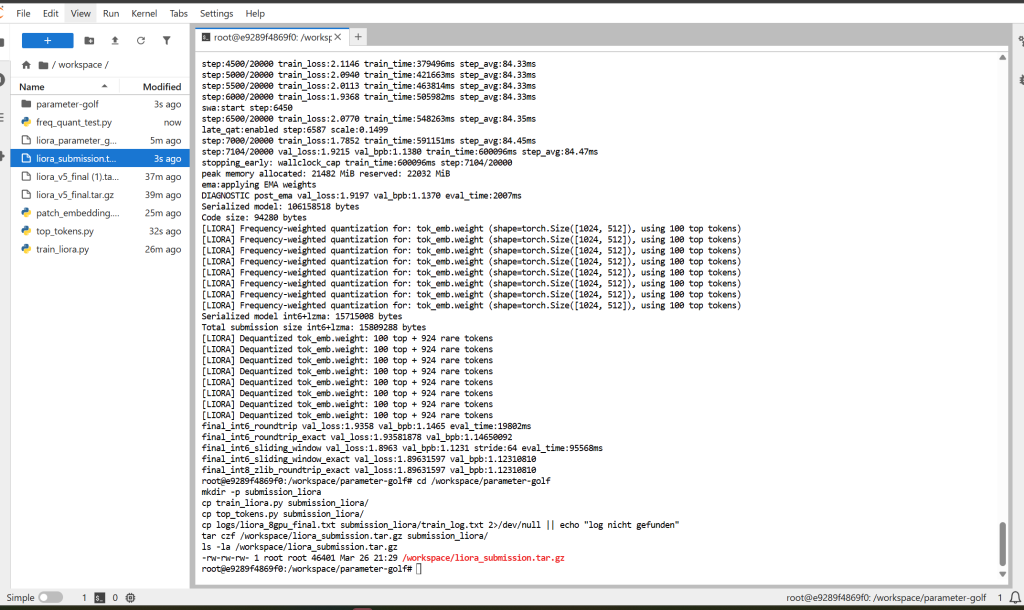
Task: Refresh the file browser list
Action: [141, 40]
